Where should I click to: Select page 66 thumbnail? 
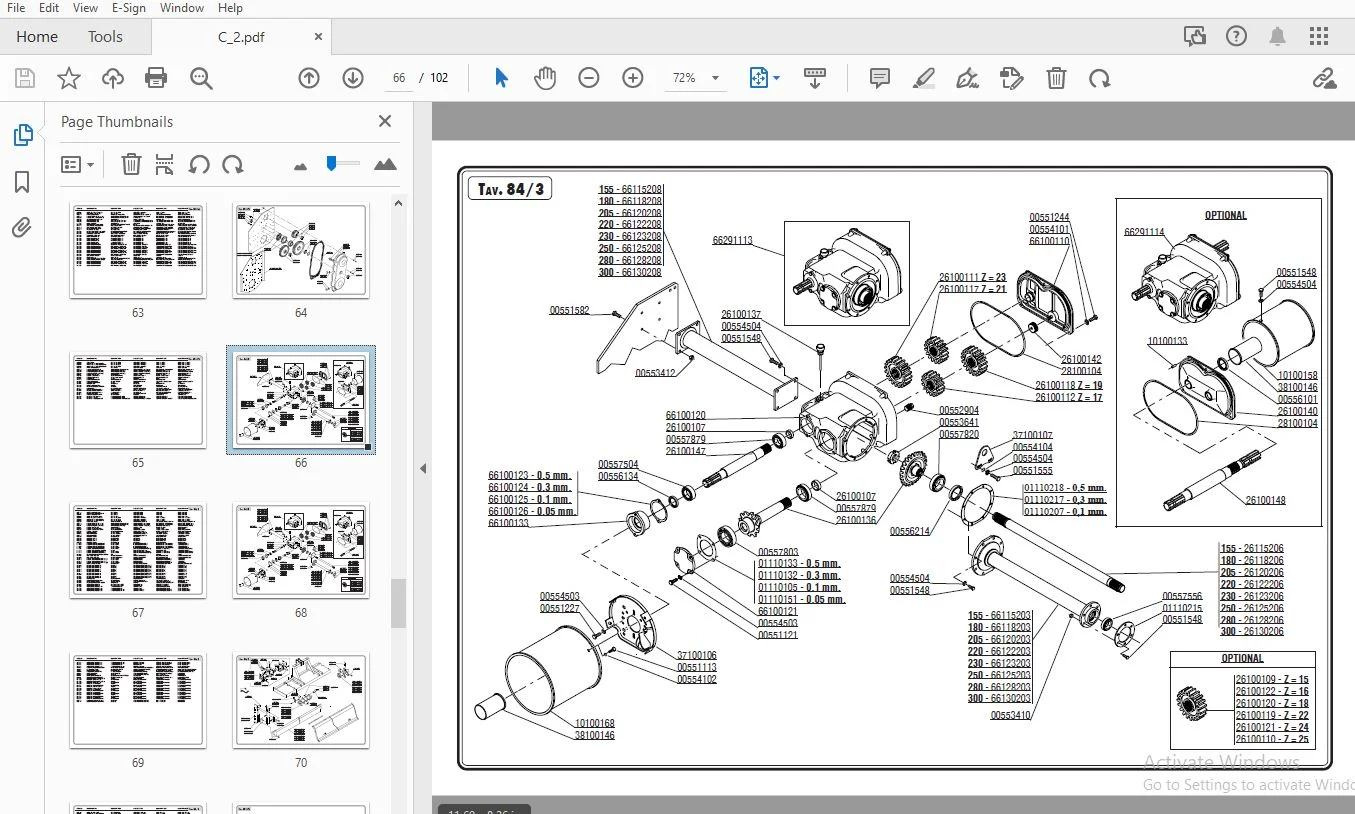point(301,400)
